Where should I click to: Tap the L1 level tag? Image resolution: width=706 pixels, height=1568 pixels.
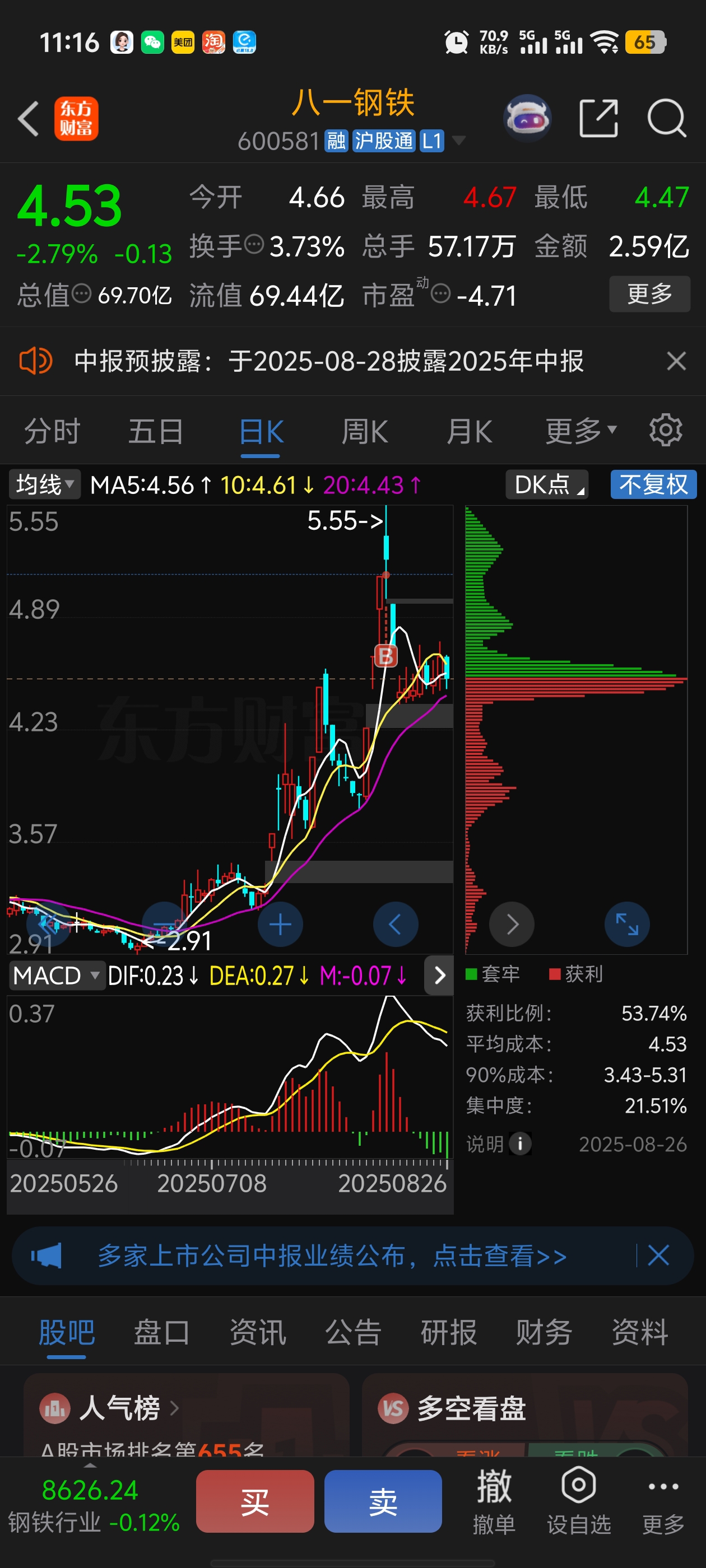[x=432, y=141]
